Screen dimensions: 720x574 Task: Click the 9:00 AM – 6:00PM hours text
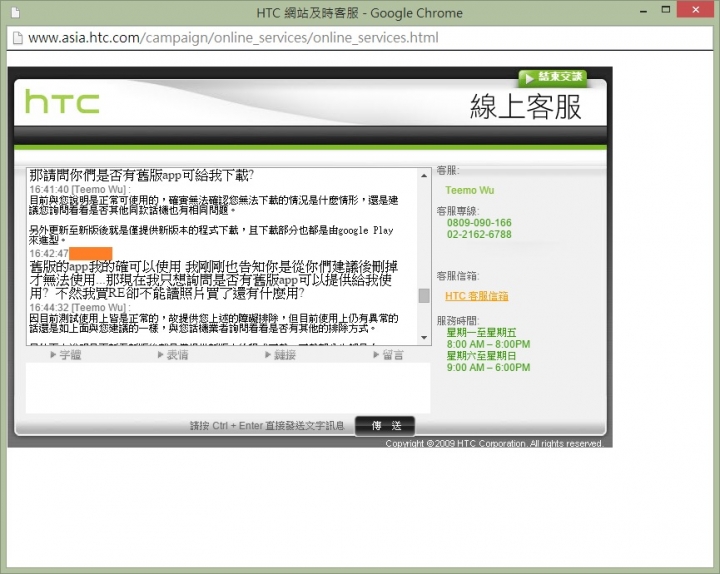point(488,367)
